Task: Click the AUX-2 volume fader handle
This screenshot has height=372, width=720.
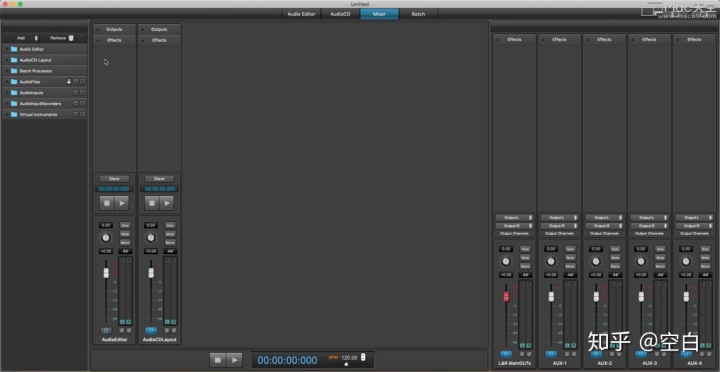Action: (596, 296)
